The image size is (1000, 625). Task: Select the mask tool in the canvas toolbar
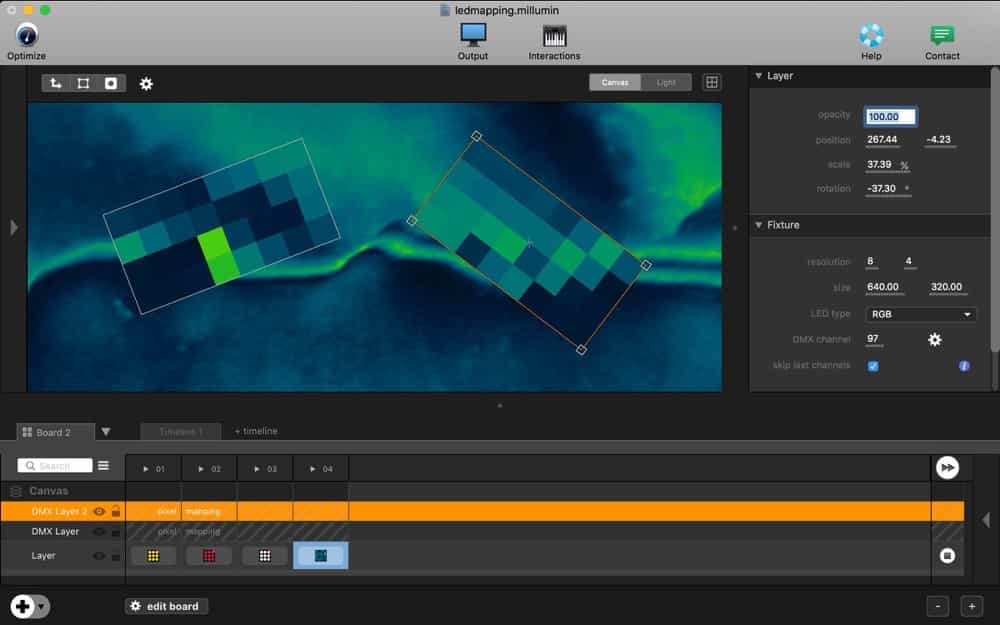point(111,84)
